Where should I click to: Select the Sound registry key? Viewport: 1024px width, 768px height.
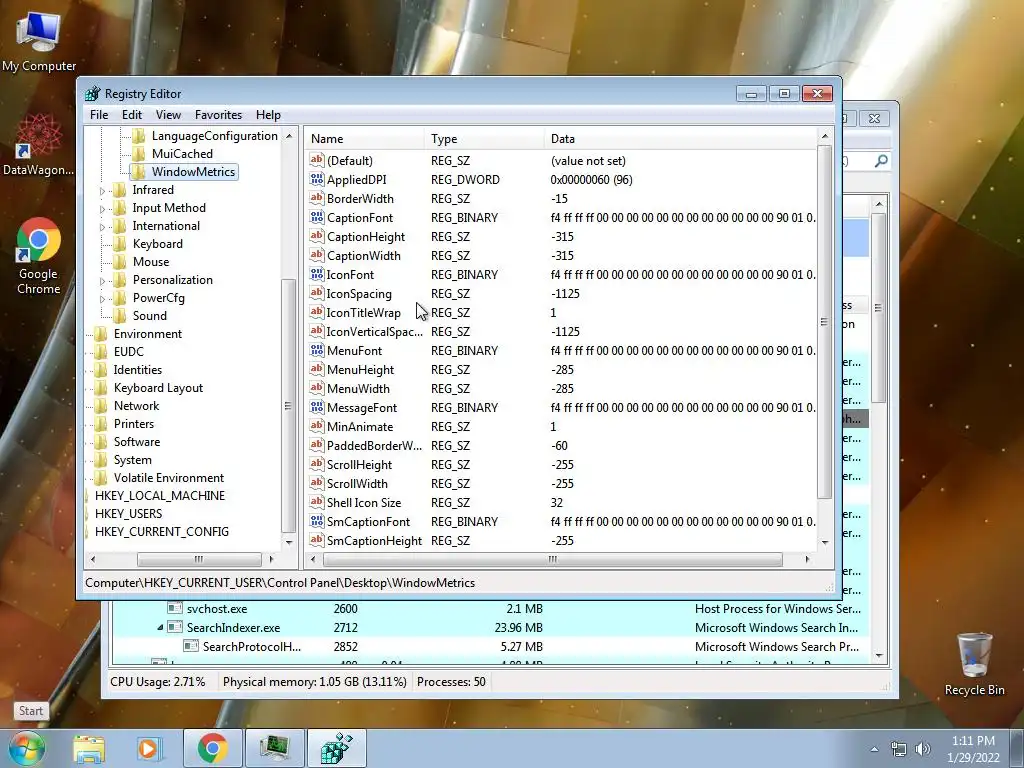pos(150,315)
